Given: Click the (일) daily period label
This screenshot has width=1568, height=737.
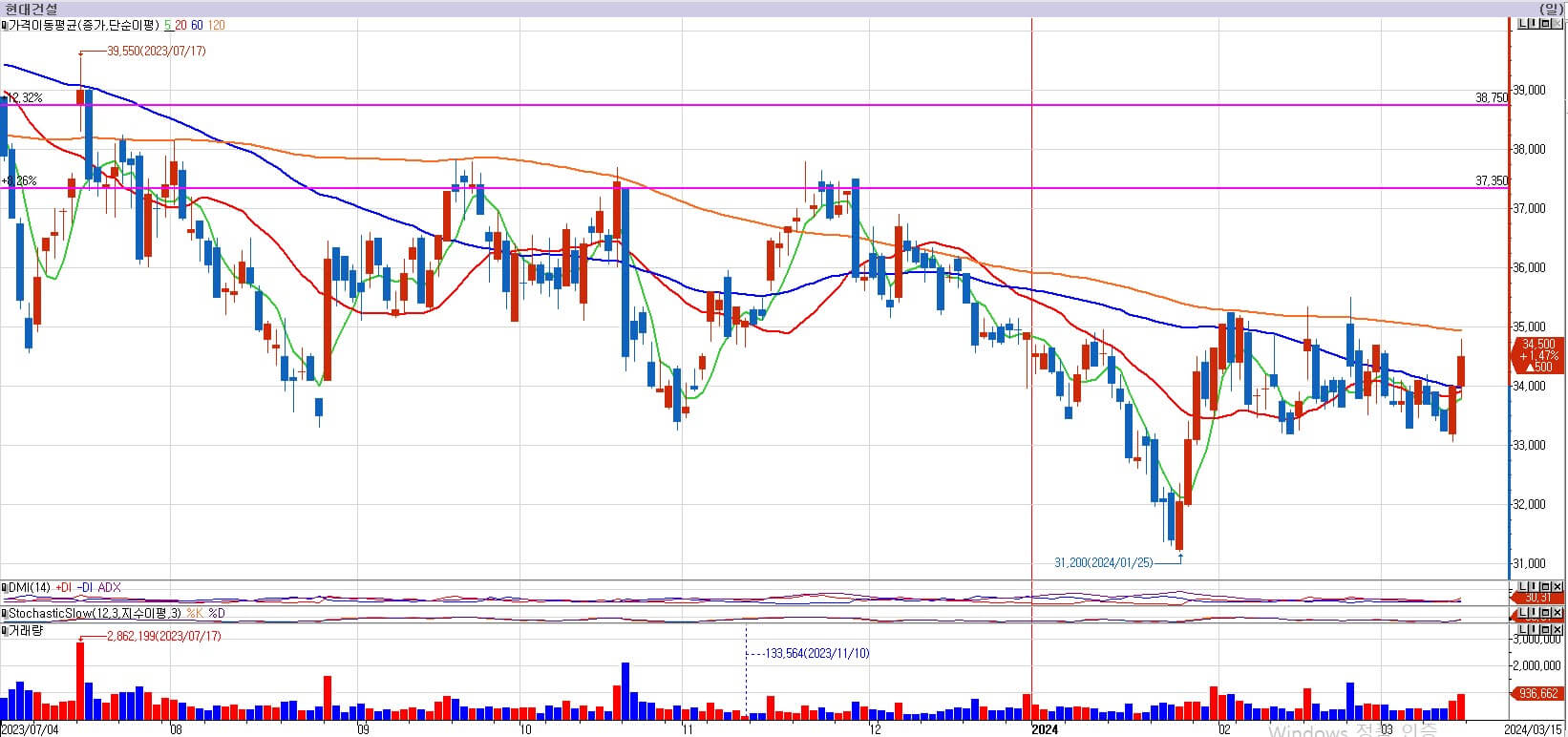Looking at the screenshot, I should 1552,9.
